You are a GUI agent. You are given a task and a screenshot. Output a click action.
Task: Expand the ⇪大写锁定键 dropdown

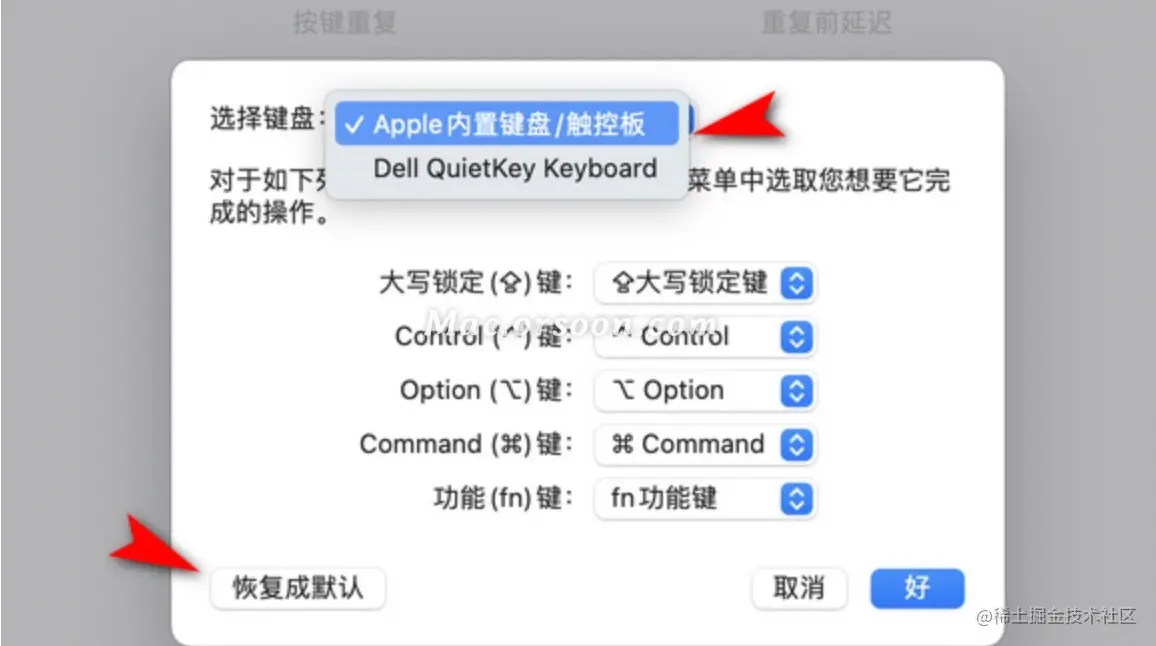705,282
